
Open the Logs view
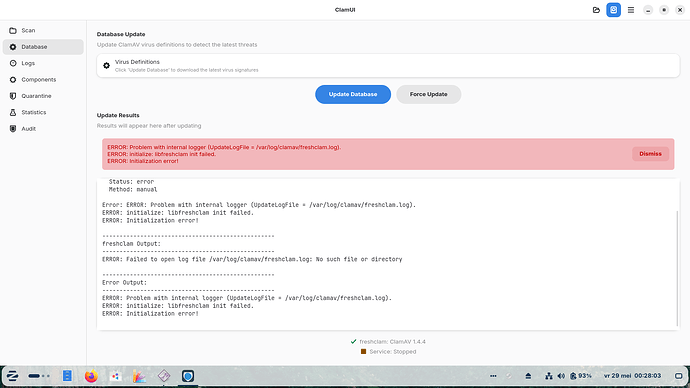(x=43, y=63)
